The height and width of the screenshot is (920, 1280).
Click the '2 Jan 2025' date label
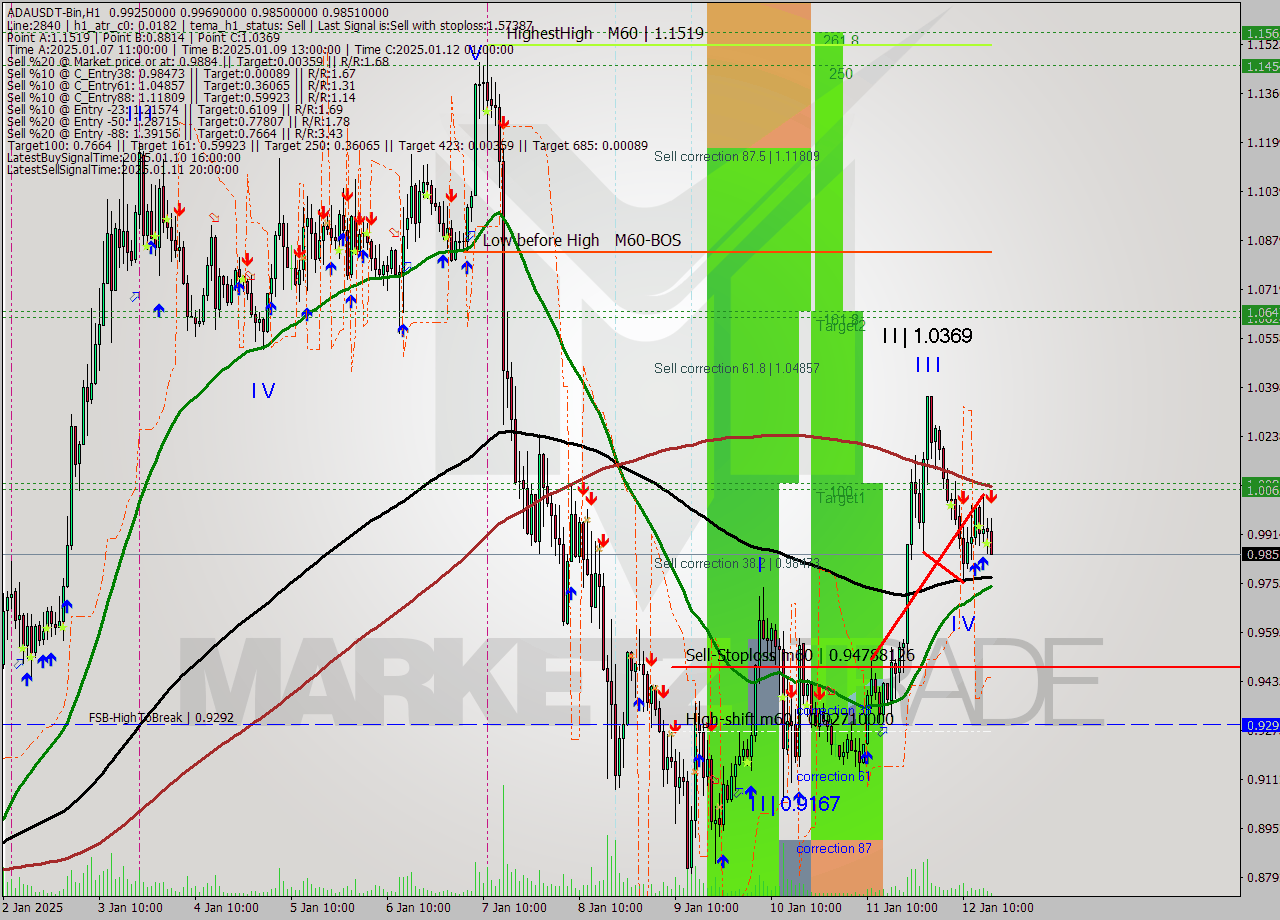pyautogui.click(x=33, y=908)
